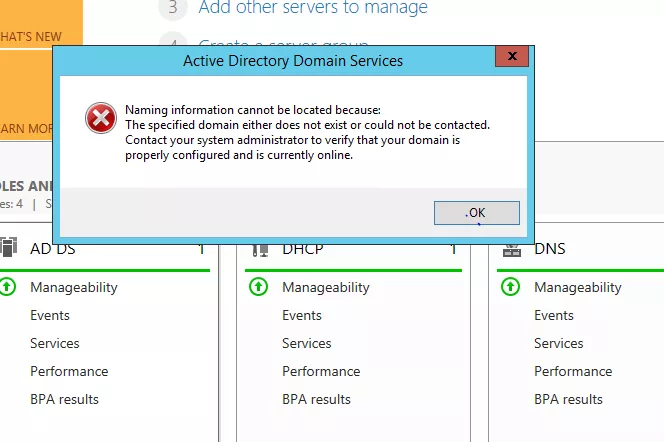Click the step 3 number circle
Viewport: 664px width, 442px height.
(x=173, y=8)
